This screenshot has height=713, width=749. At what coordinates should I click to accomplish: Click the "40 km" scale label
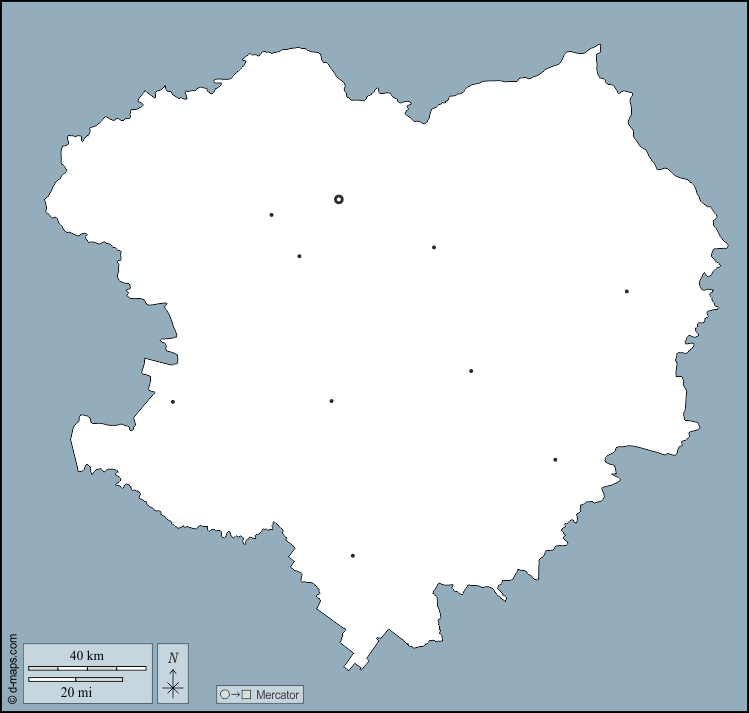click(87, 655)
